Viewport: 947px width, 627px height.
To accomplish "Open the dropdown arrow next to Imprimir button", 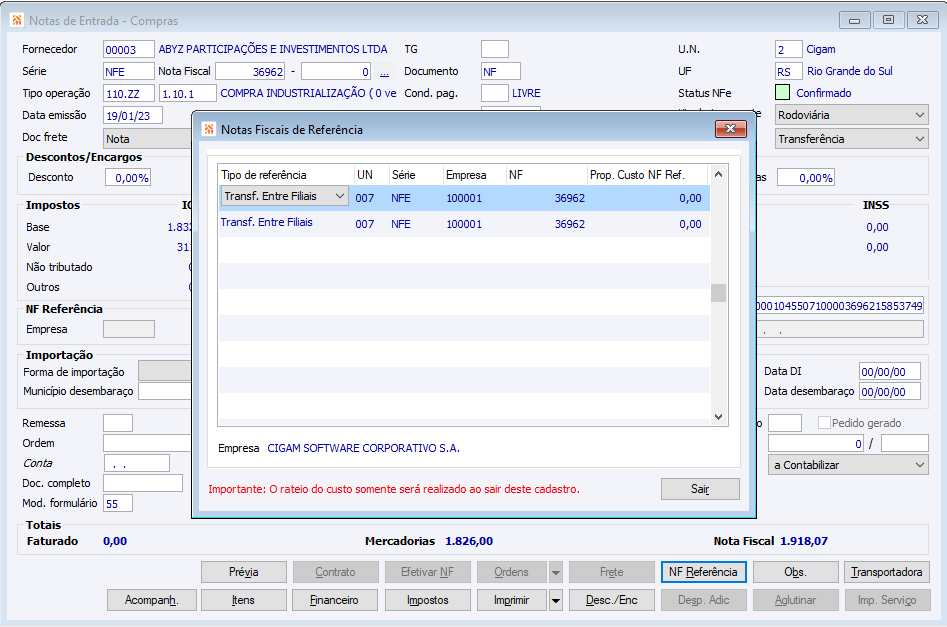I will tap(556, 600).
